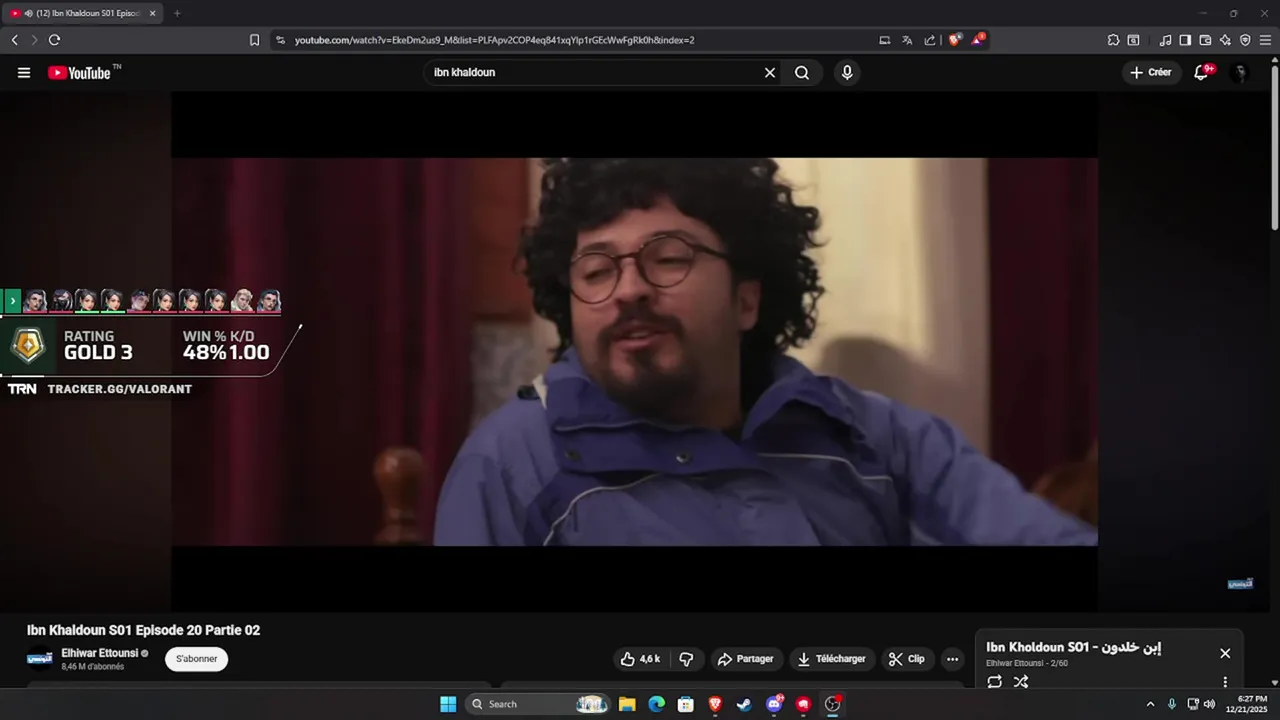Open playlist options three-dot menu
This screenshot has width=1280, height=720.
click(1225, 682)
